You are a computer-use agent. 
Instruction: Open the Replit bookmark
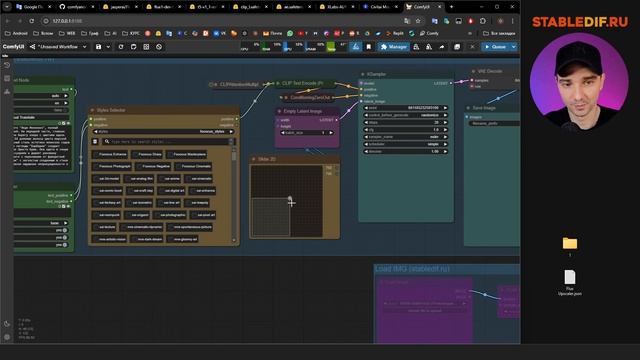pyautogui.click(x=395, y=33)
